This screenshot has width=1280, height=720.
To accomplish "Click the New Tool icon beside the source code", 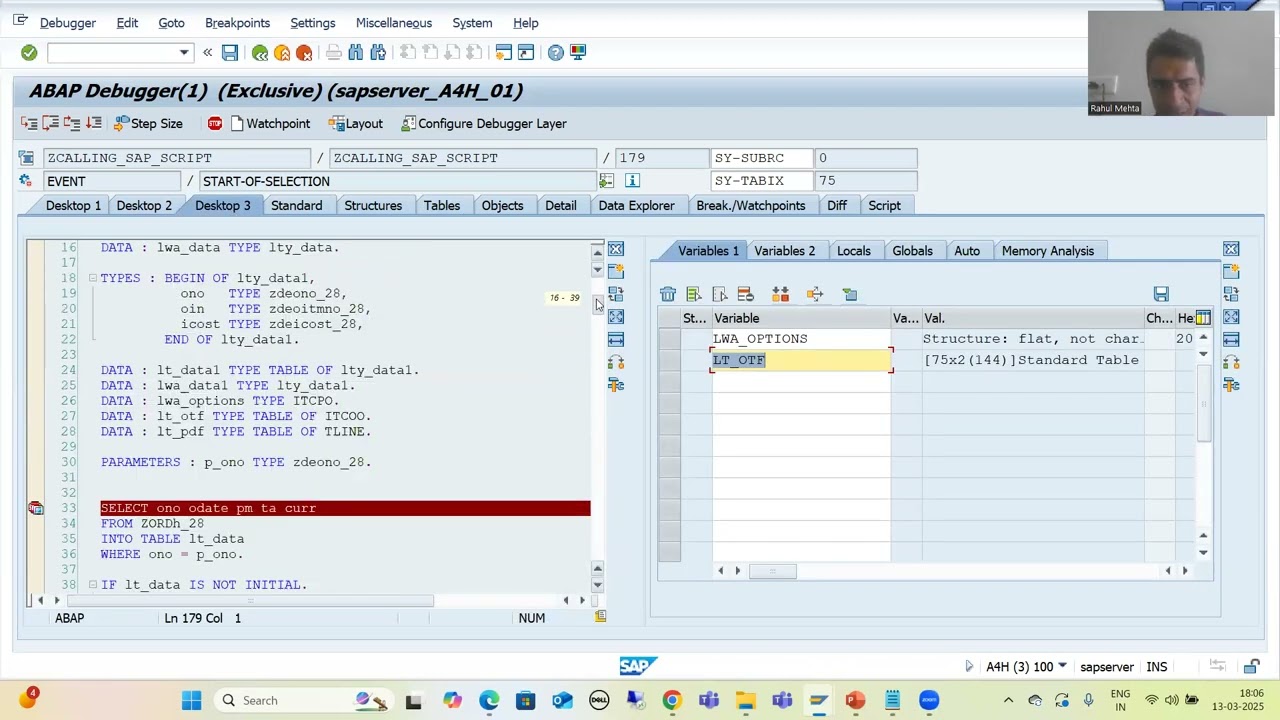I will [616, 271].
